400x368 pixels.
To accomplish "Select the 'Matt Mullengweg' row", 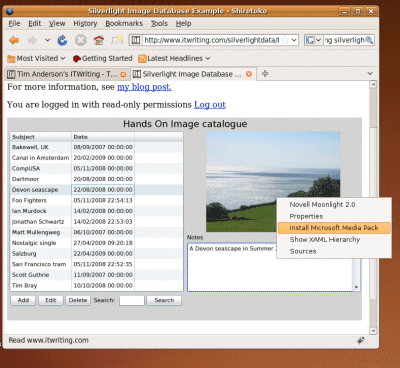I will click(97, 232).
